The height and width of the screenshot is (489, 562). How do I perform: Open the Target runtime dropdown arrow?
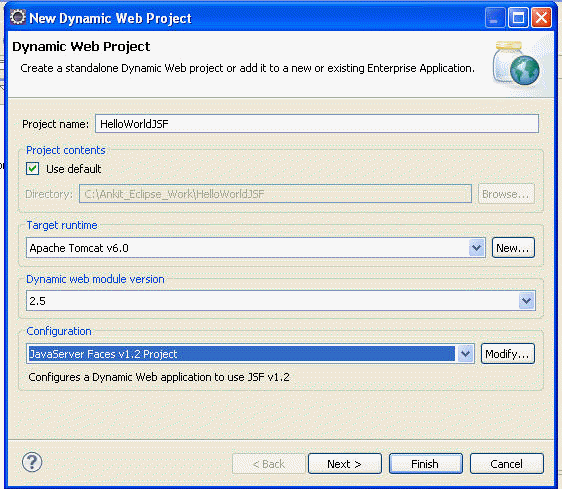click(476, 248)
